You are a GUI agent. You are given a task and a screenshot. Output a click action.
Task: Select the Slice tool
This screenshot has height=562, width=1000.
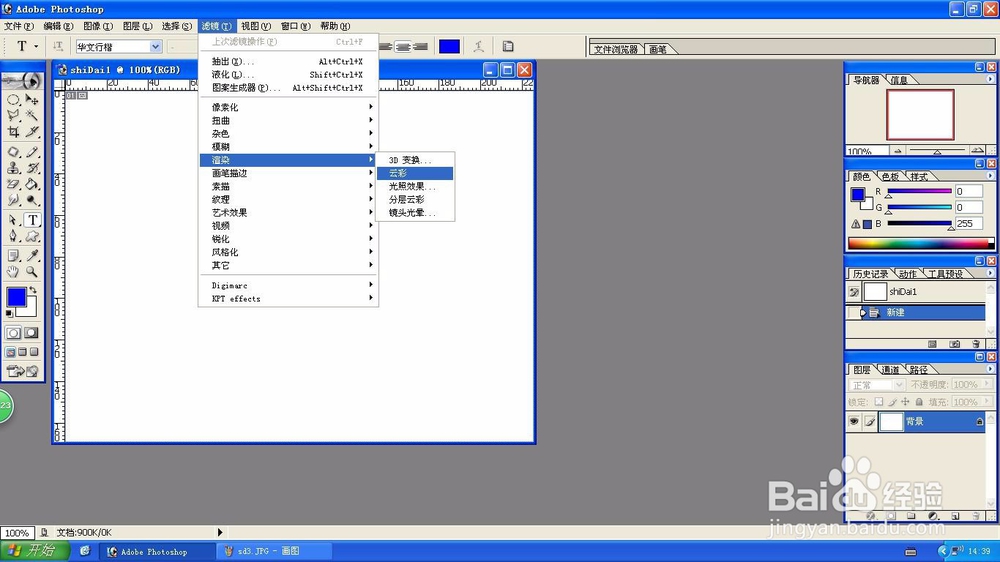click(32, 131)
